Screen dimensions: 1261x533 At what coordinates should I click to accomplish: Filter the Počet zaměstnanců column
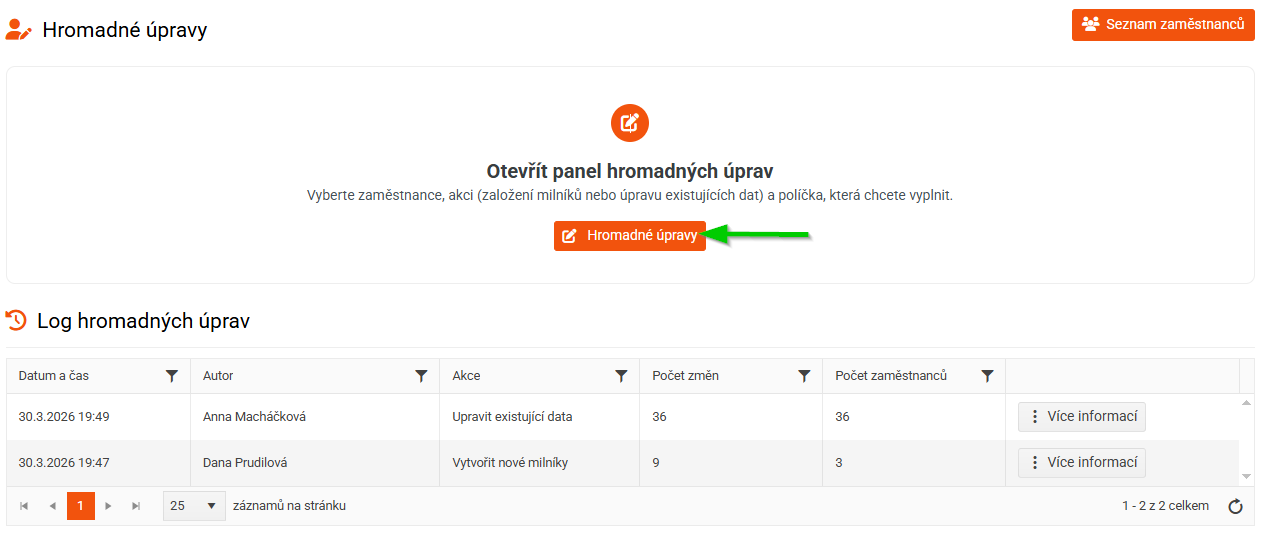coord(987,376)
